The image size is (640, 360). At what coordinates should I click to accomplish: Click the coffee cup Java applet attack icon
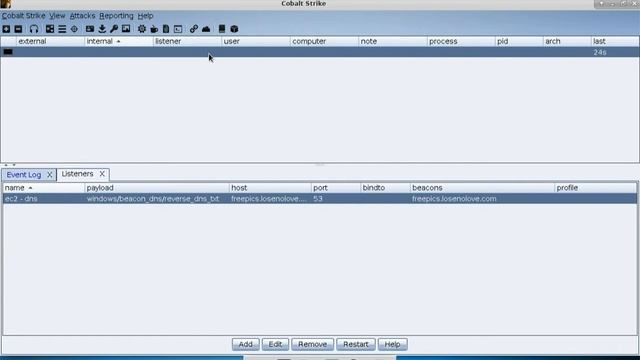pos(154,29)
